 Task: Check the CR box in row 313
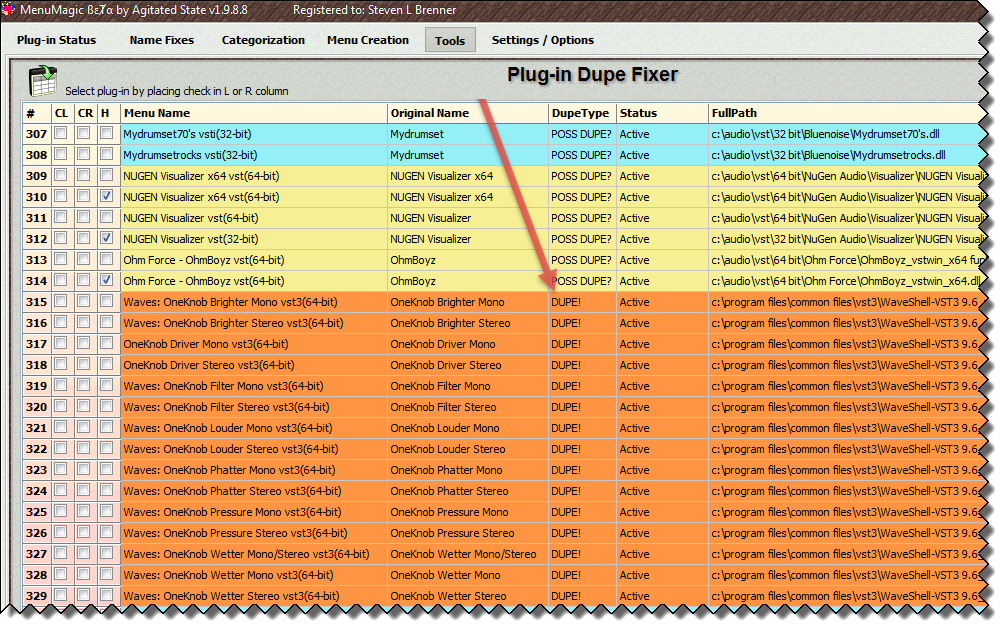(84, 259)
